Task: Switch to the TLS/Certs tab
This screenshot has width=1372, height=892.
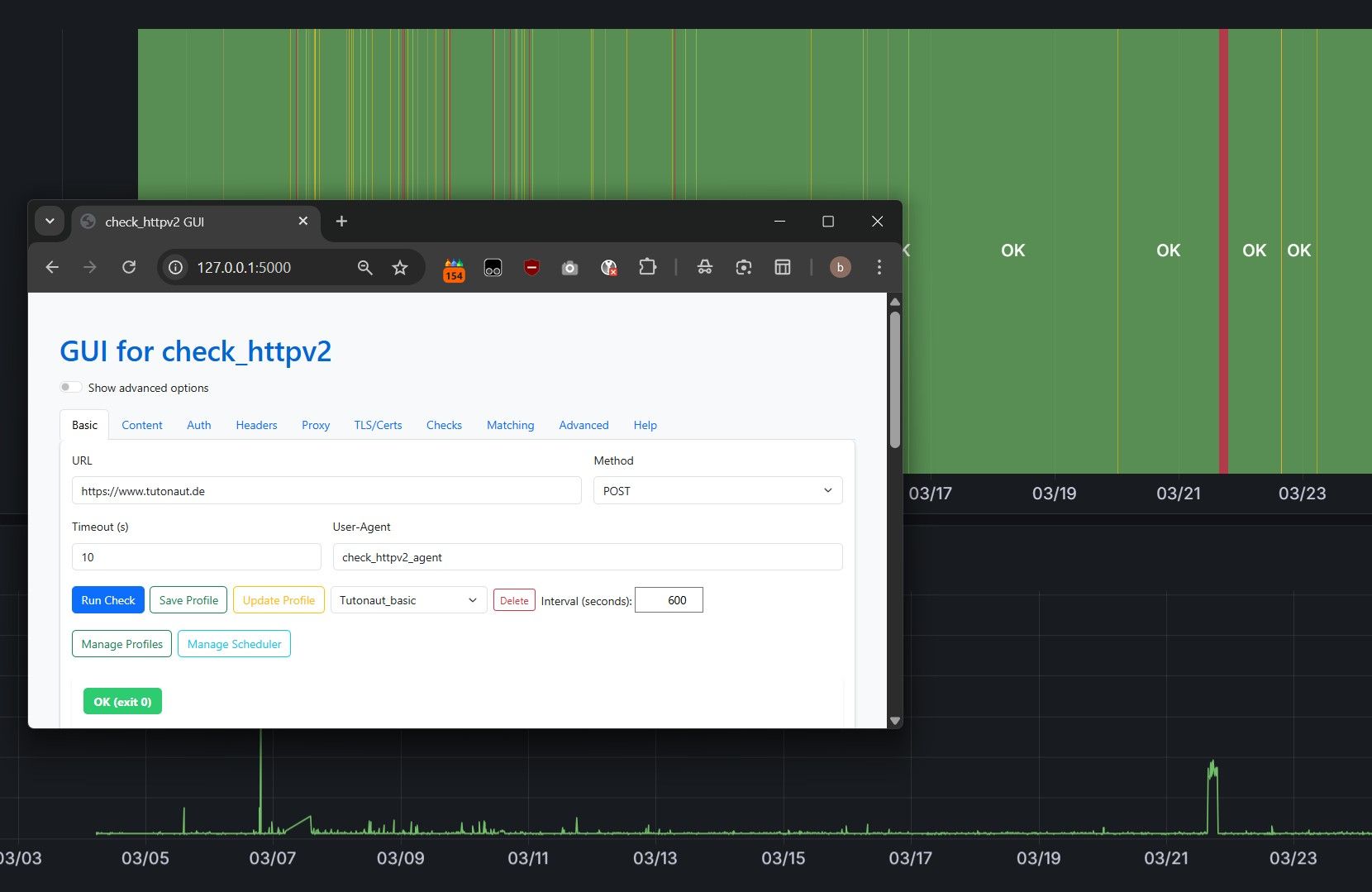Action: pos(378,425)
